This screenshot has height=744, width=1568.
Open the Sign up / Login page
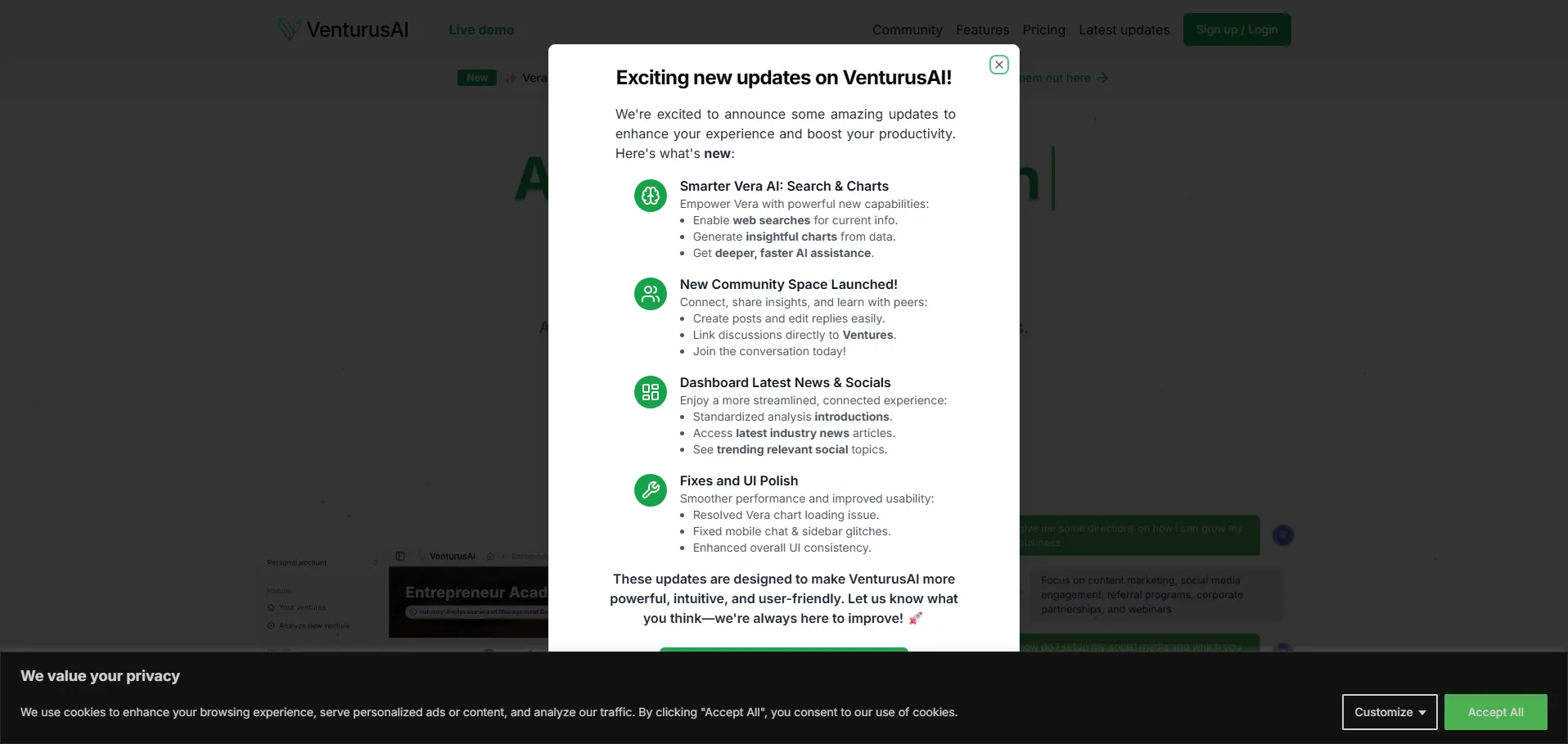click(1237, 29)
